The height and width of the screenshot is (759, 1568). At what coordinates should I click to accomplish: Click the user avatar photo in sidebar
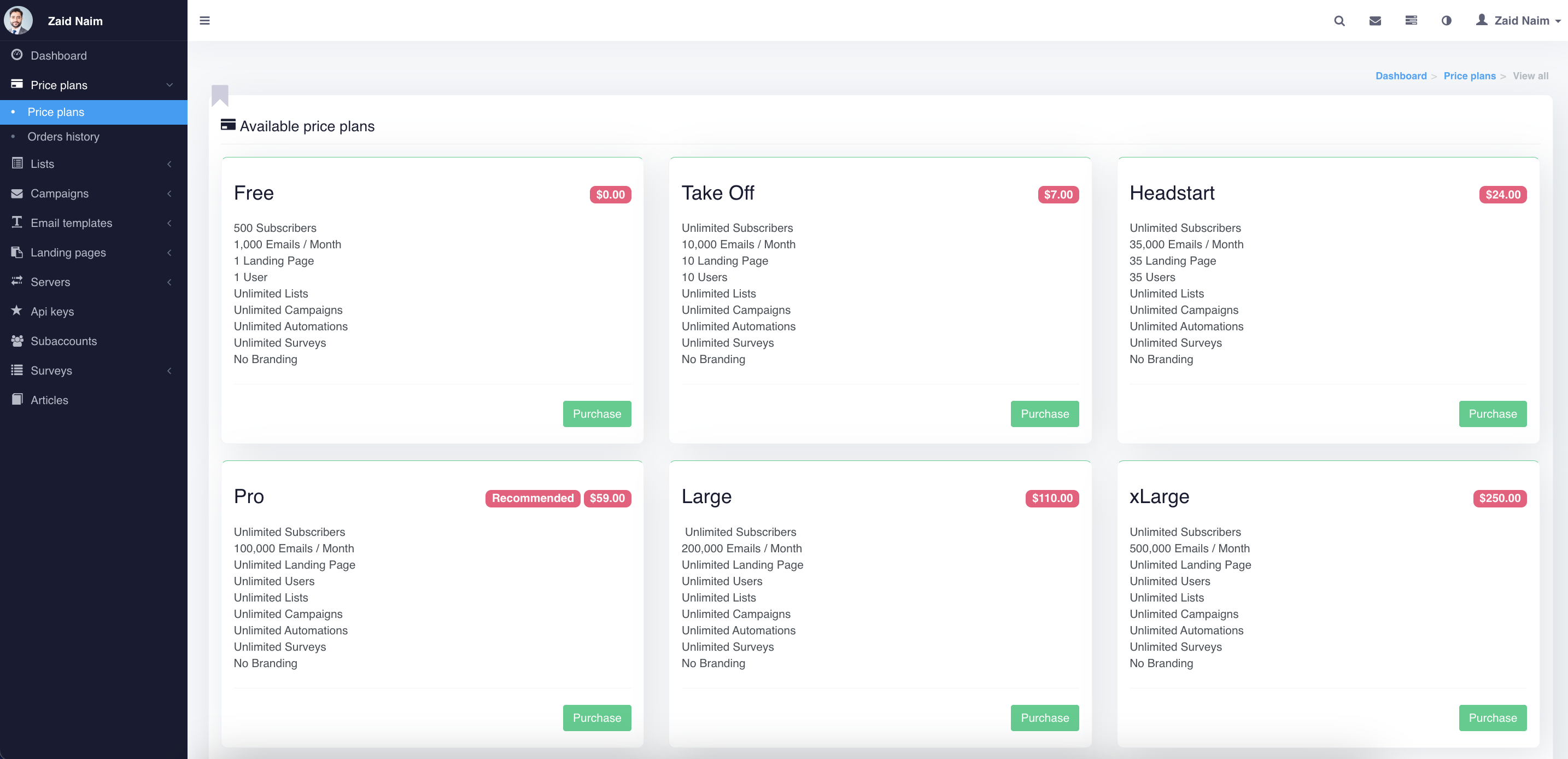pyautogui.click(x=18, y=20)
